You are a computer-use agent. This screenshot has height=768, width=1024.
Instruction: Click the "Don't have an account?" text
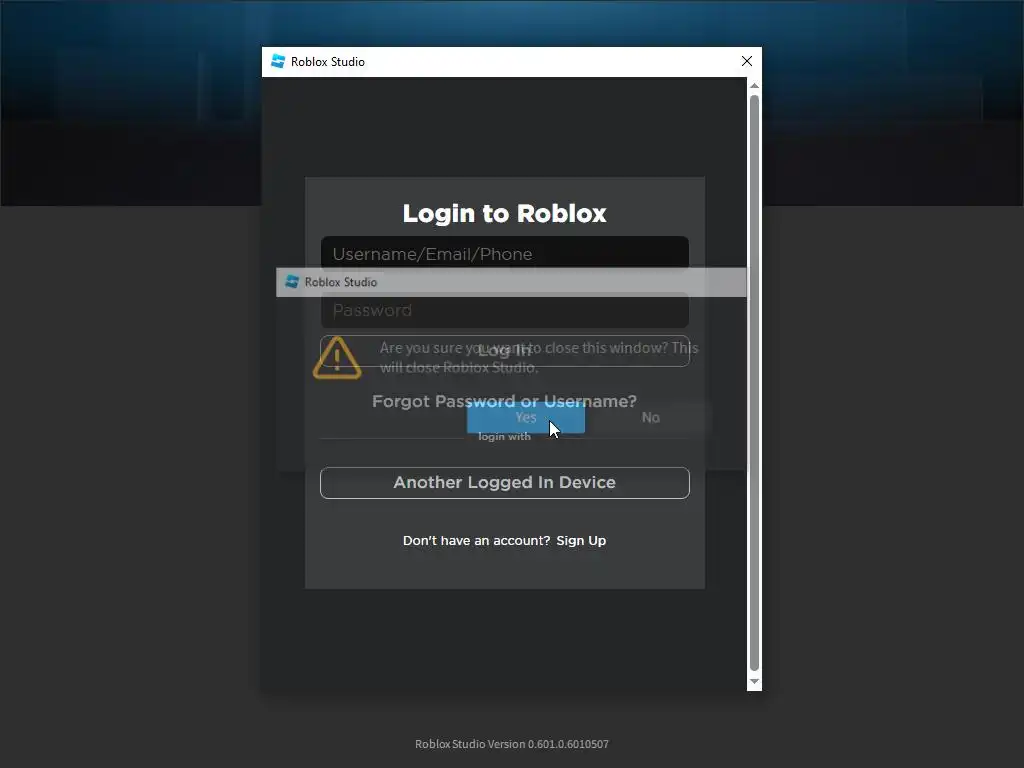[477, 541]
